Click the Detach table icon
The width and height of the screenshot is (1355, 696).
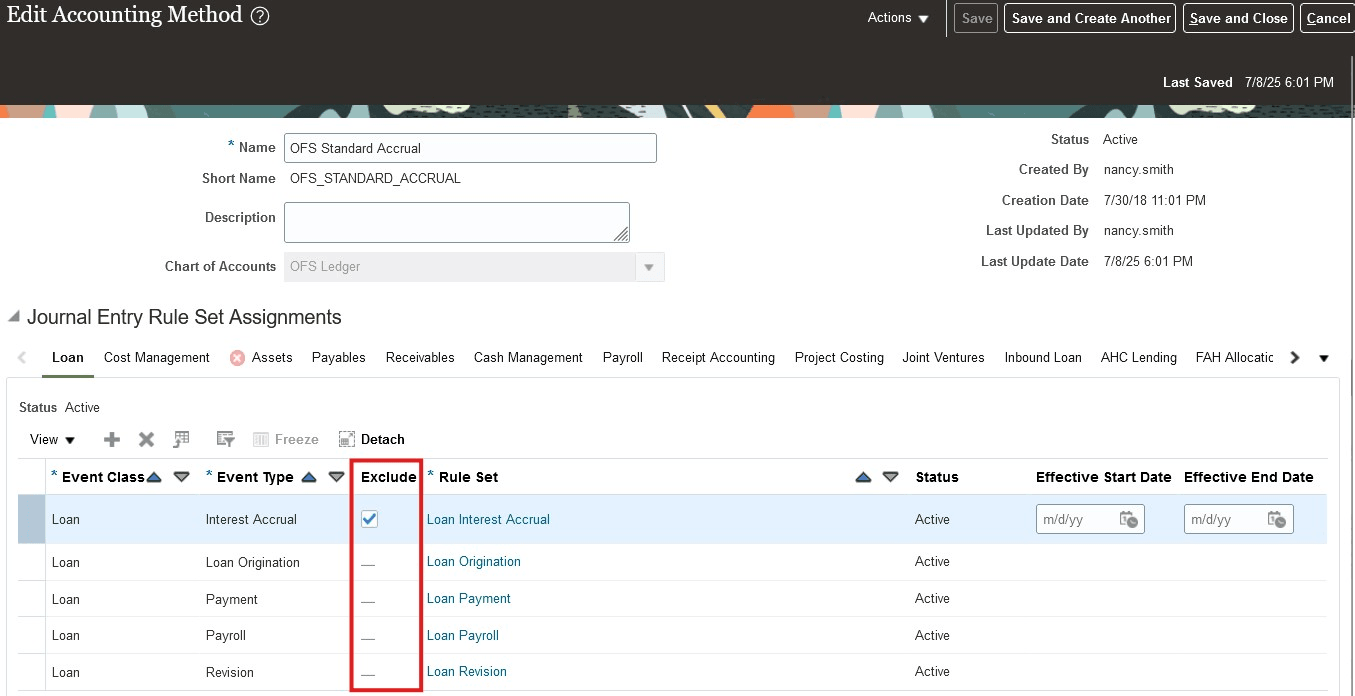(x=346, y=438)
